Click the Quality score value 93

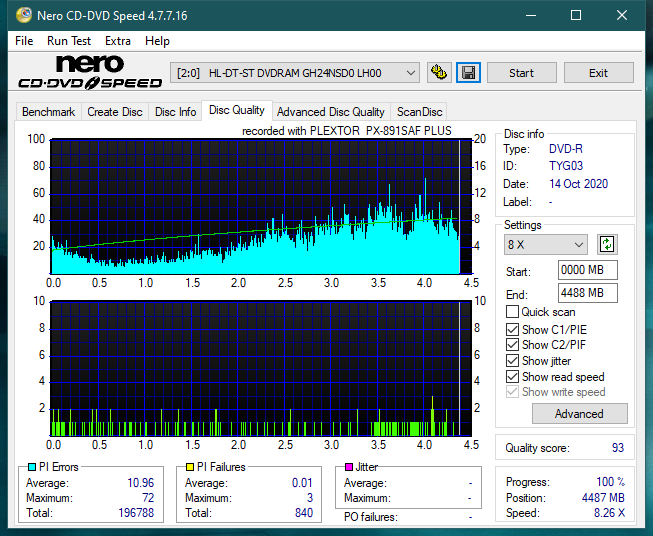pos(618,448)
